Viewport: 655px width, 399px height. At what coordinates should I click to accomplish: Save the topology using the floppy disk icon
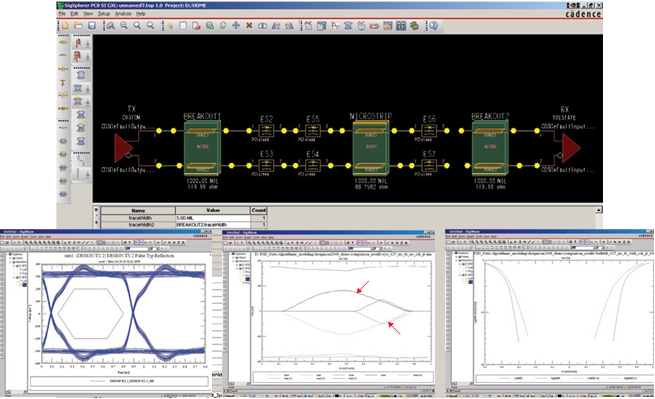click(91, 26)
